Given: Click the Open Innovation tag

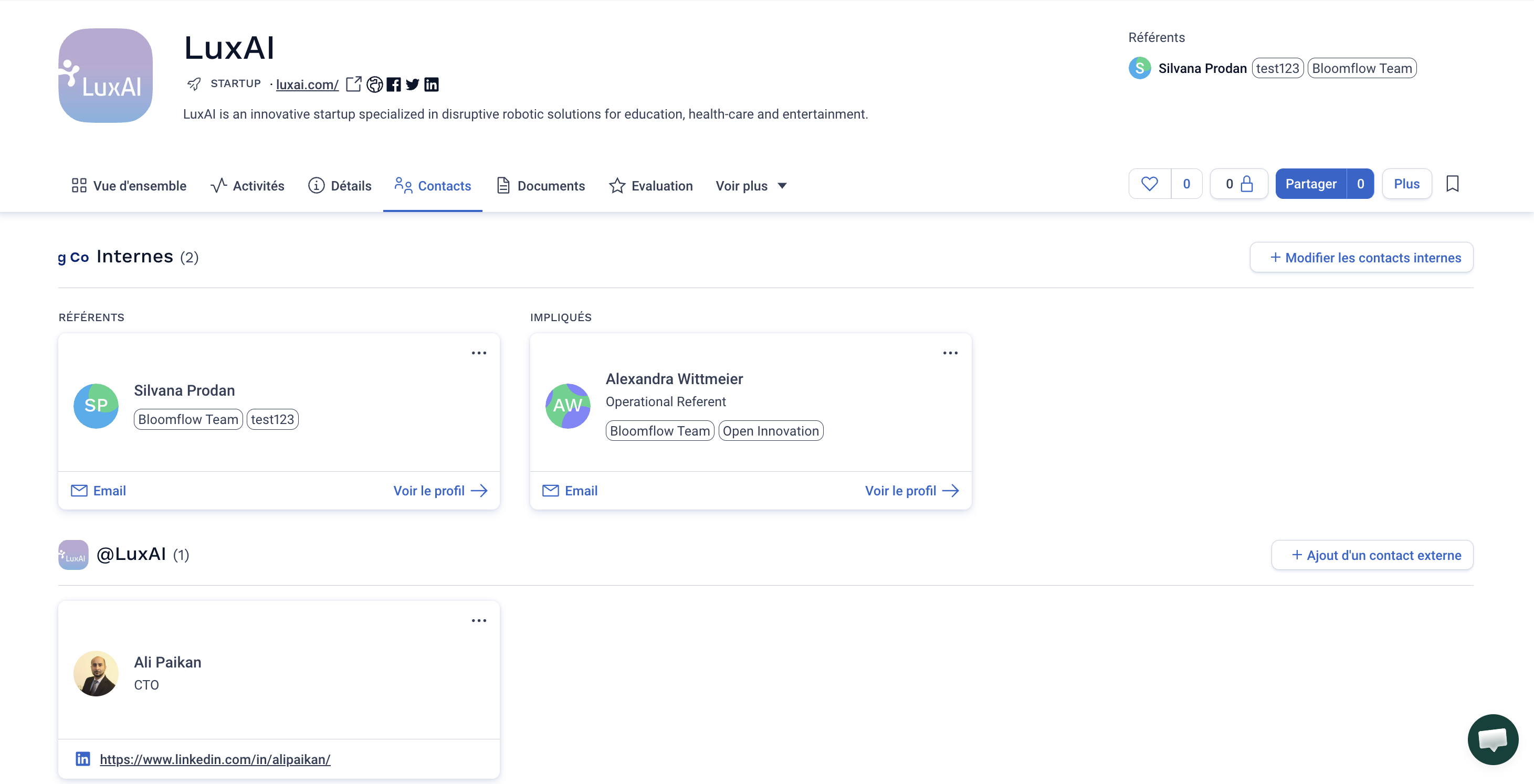Looking at the screenshot, I should (771, 431).
